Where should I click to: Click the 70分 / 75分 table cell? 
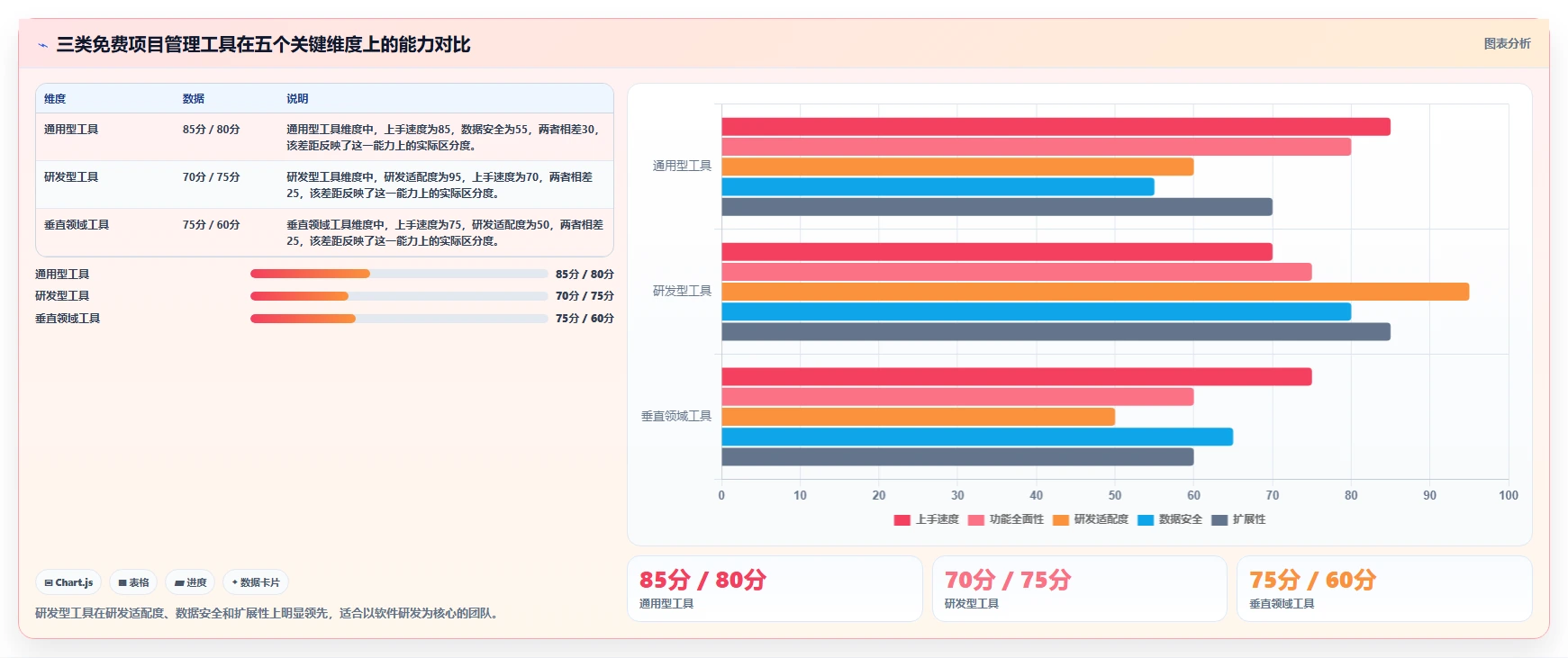(x=212, y=176)
